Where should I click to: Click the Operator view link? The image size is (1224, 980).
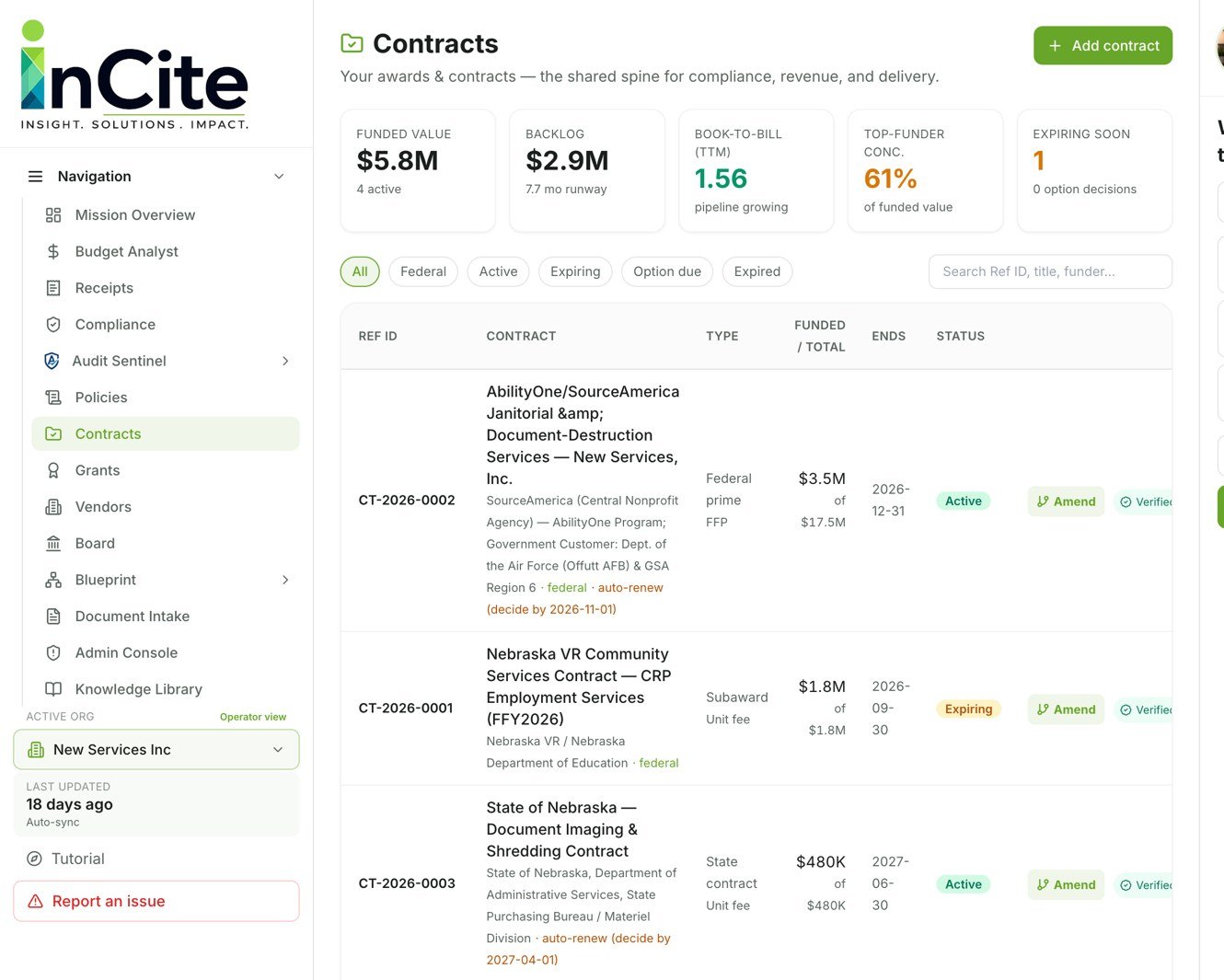[253, 717]
